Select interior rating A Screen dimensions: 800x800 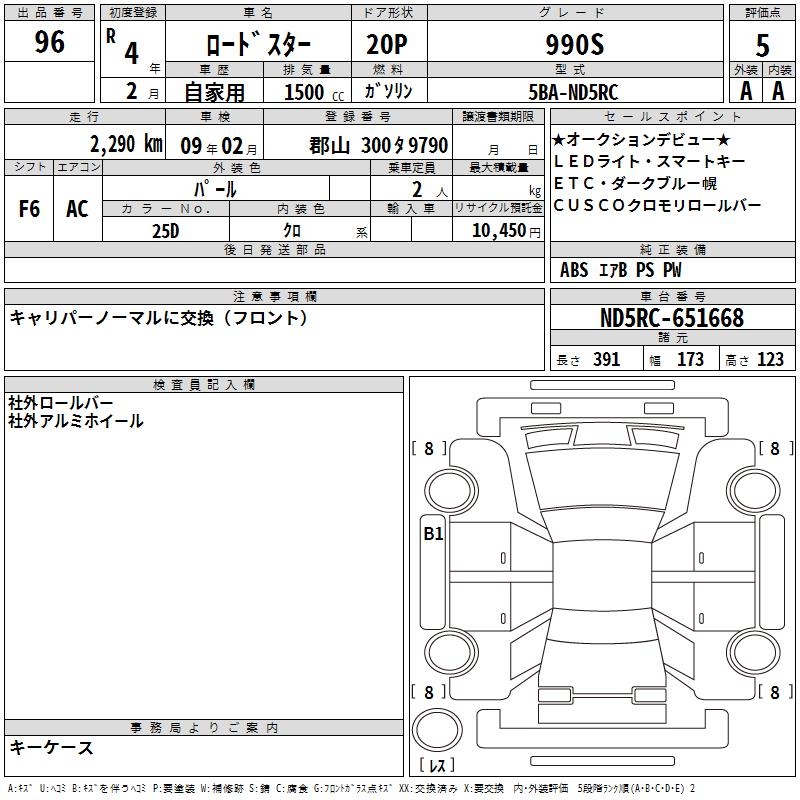tap(778, 91)
